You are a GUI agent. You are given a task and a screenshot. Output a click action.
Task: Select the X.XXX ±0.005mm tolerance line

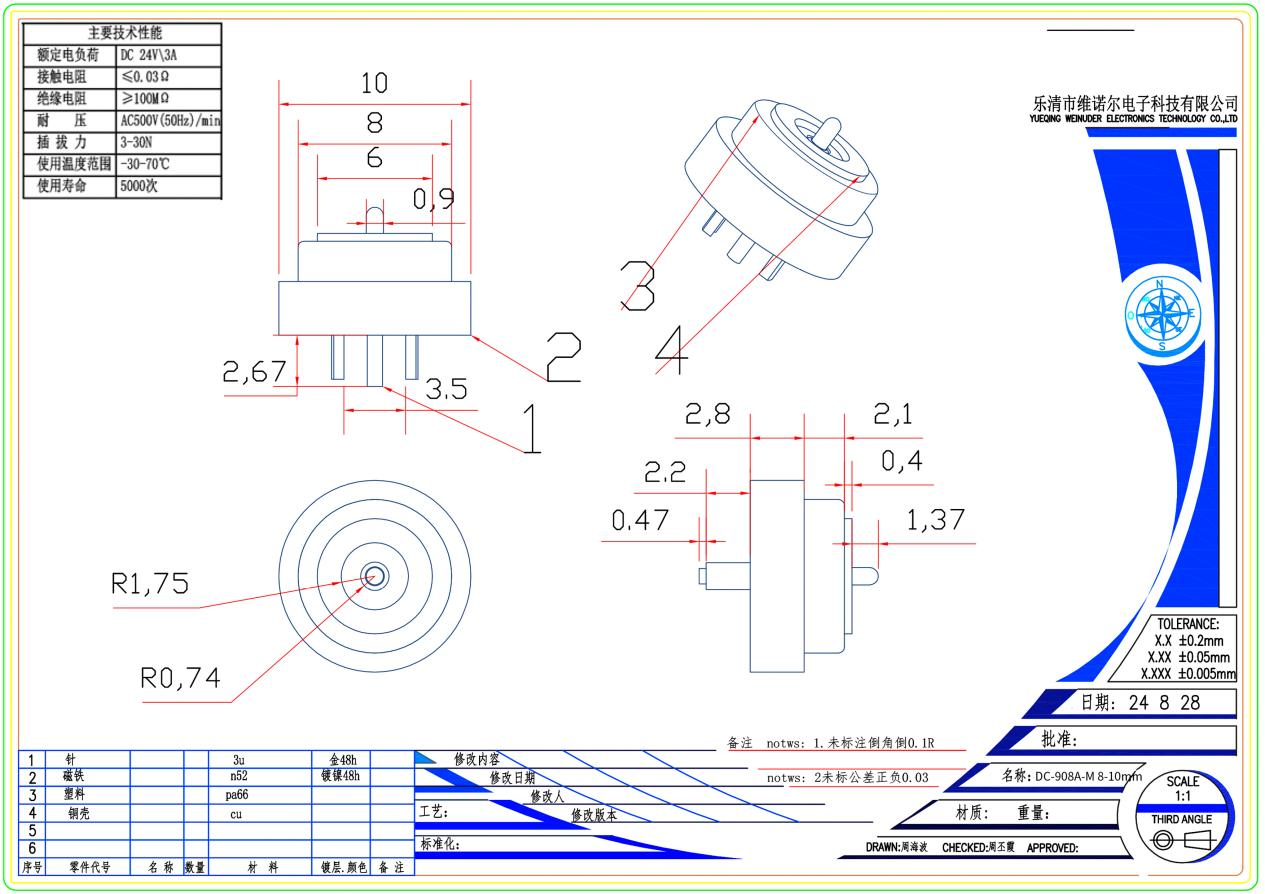click(1188, 673)
